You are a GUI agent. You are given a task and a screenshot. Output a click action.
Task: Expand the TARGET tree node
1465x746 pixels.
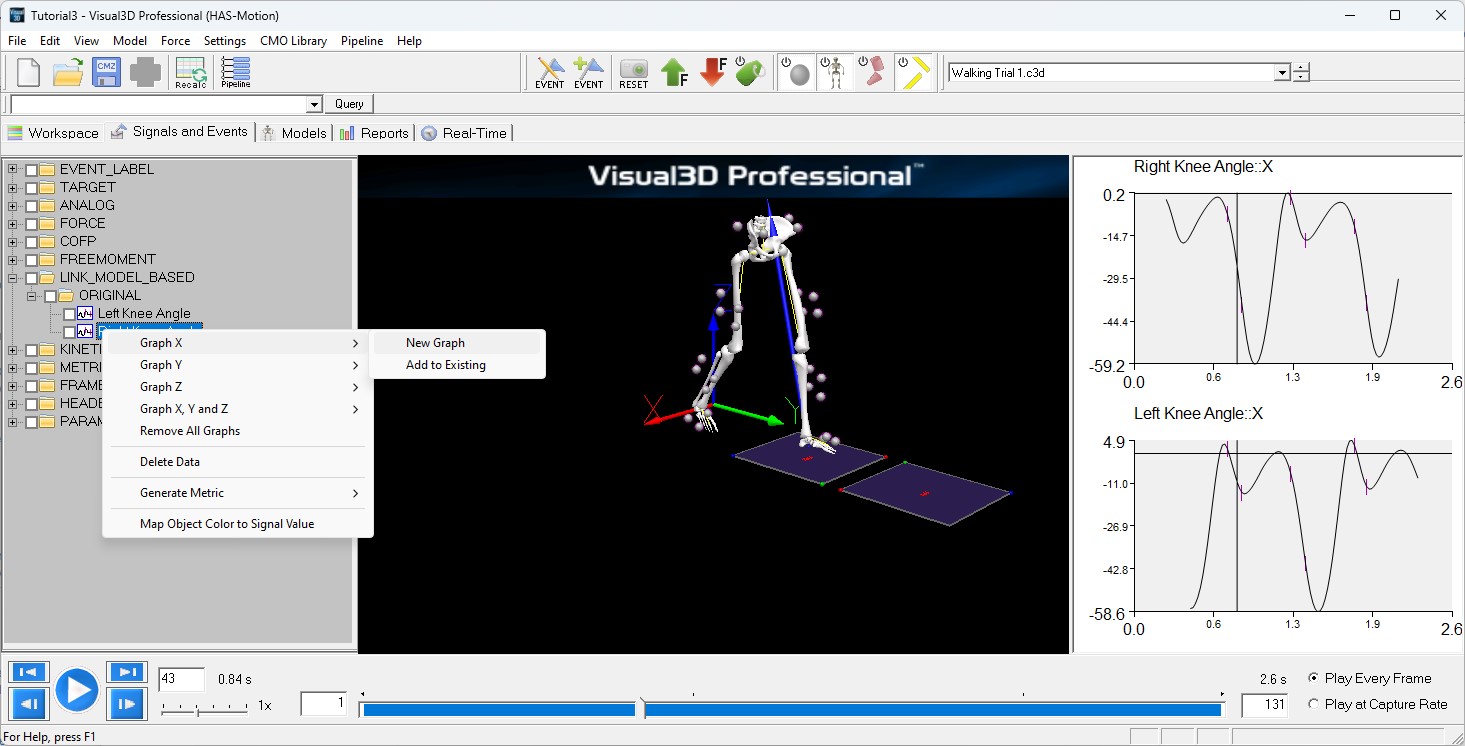coord(13,187)
